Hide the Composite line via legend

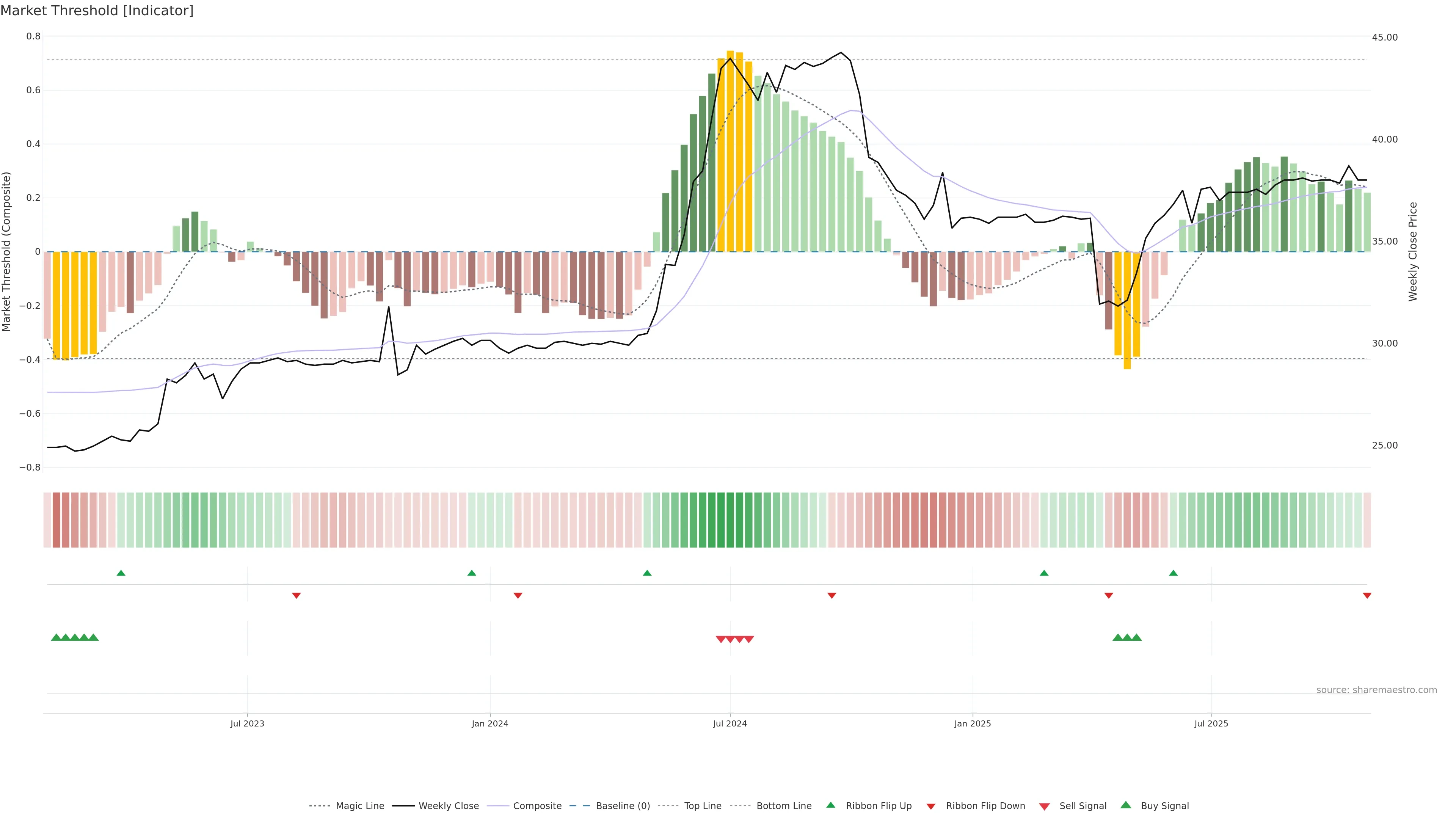537,806
